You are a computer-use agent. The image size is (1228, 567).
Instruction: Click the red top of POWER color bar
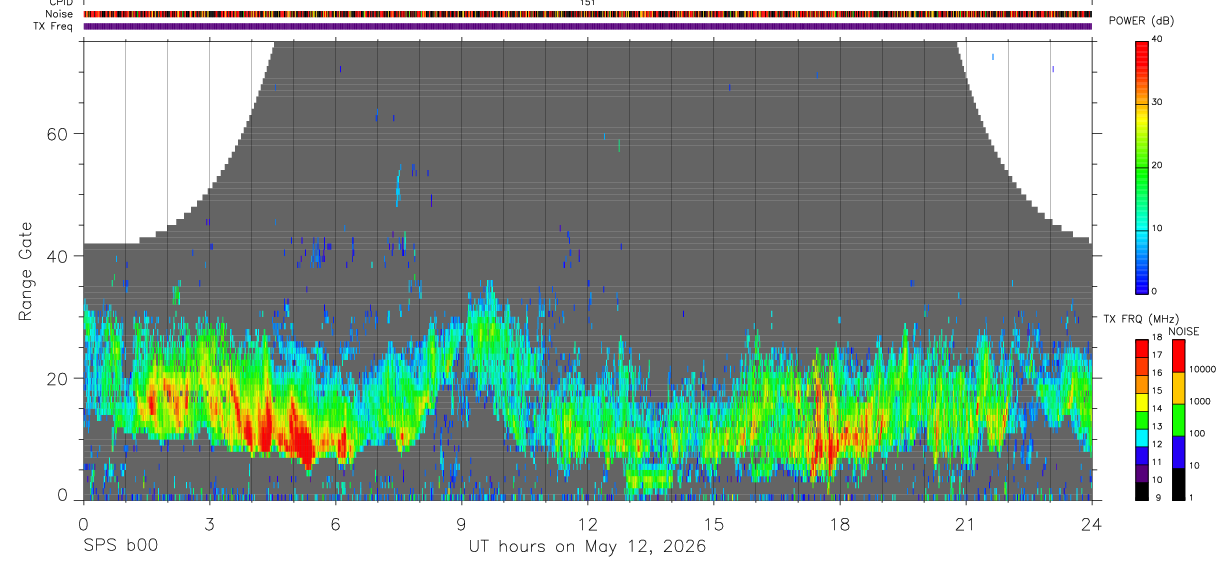[x=1142, y=45]
